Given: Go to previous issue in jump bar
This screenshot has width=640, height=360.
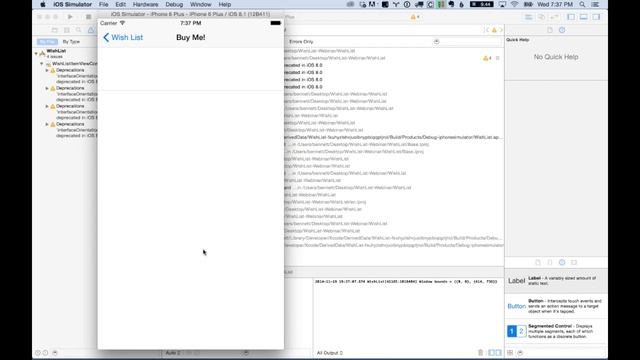Looking at the screenshot, I should click(487, 30).
